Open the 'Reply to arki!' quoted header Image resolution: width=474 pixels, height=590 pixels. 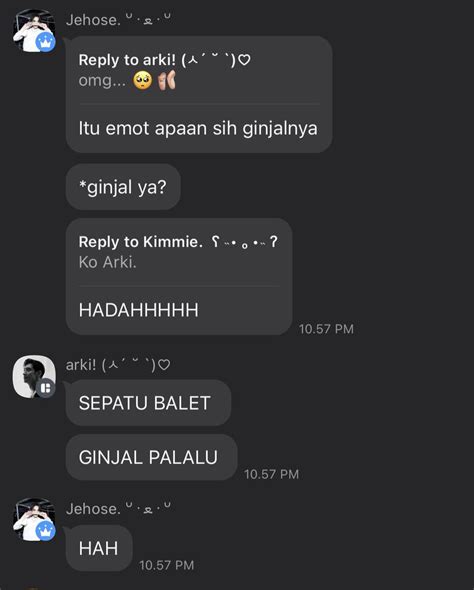[164, 60]
